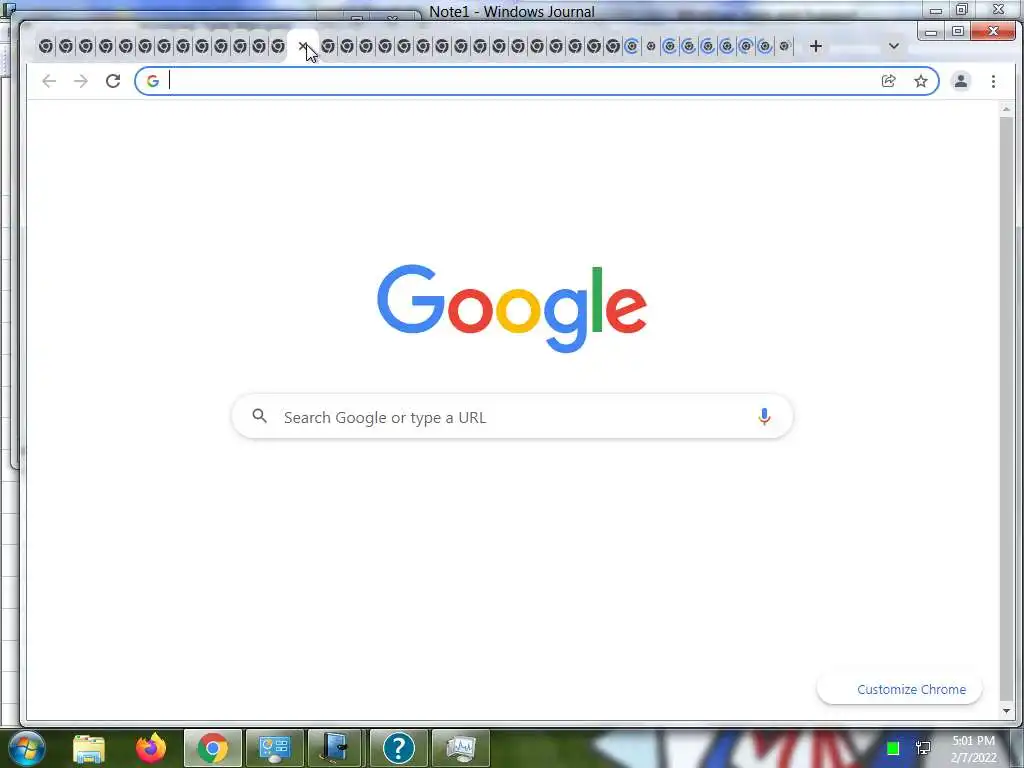Launch Firefox from the taskbar
The image size is (1024, 768).
click(x=151, y=748)
